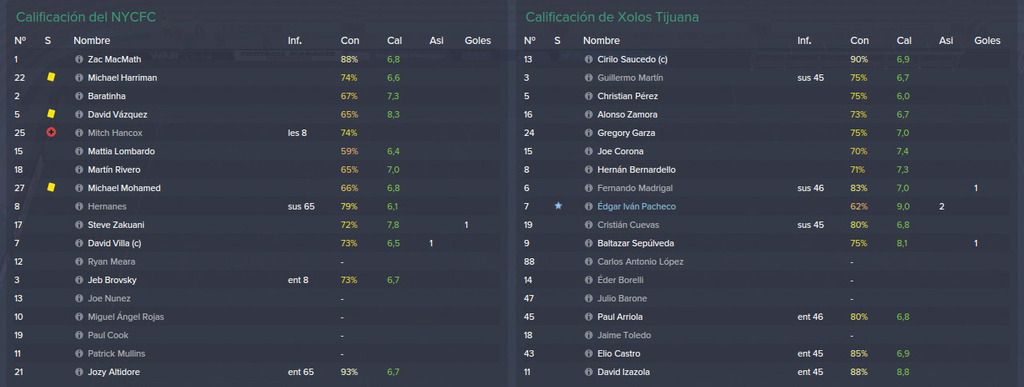The width and height of the screenshot is (1024, 387).
Task: Open info icon next to David Villa
Action: 79,243
